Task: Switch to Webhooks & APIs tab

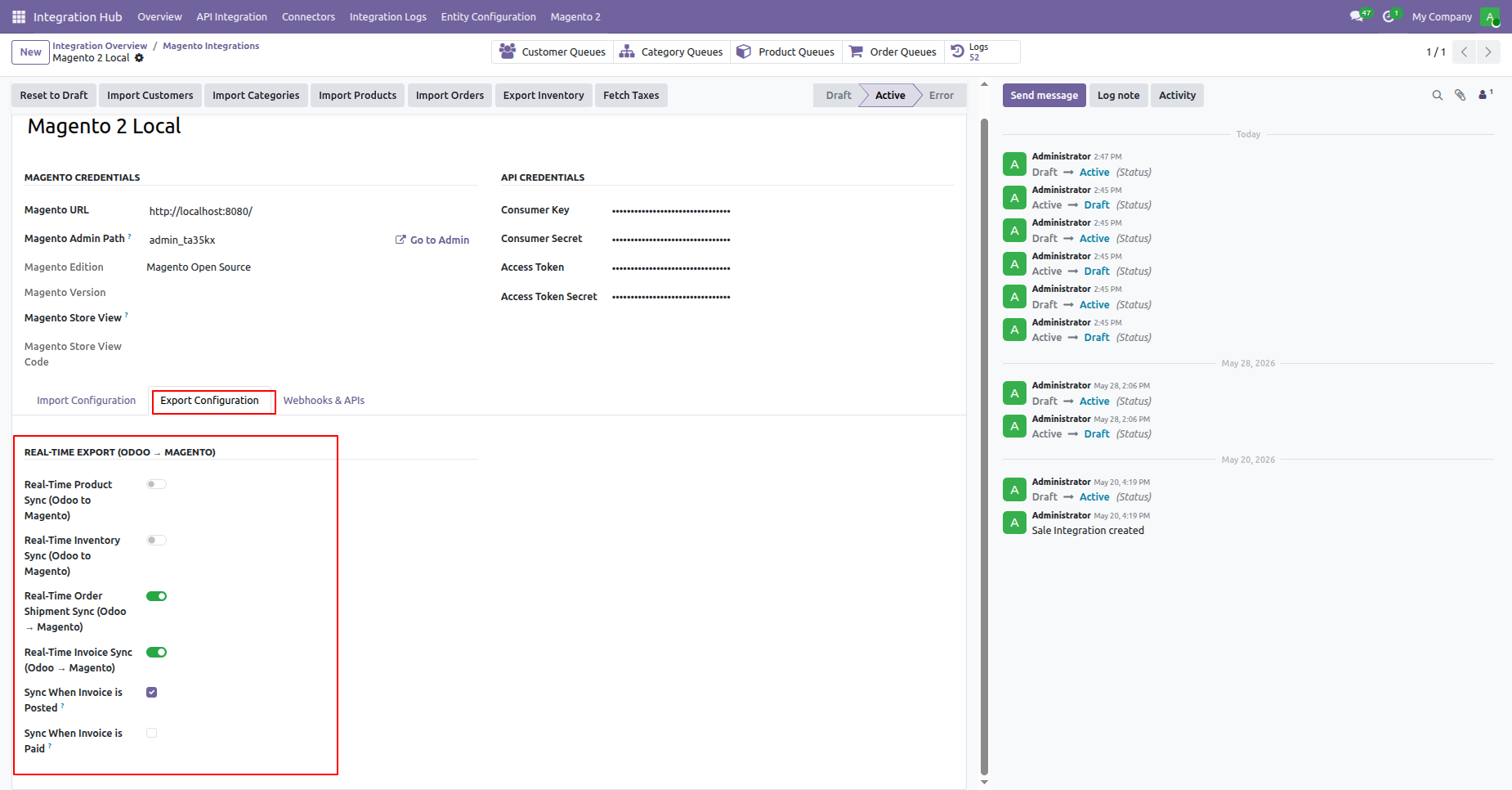Action: click(x=324, y=401)
